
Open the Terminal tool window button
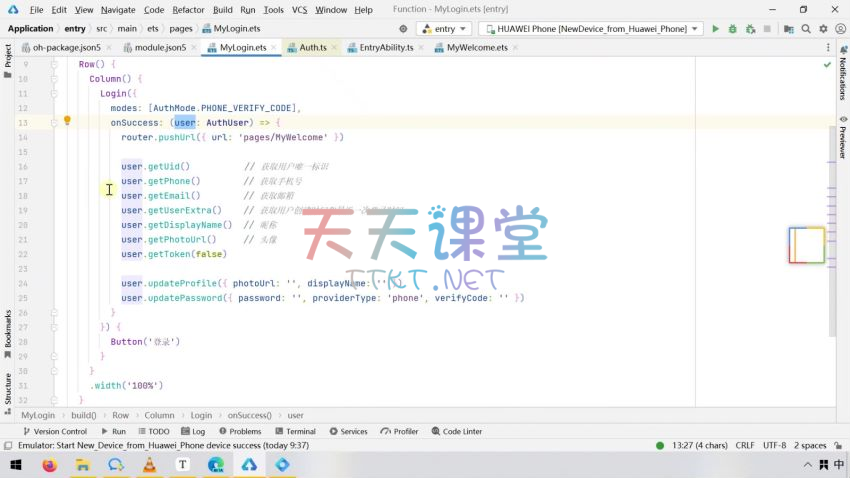point(295,431)
